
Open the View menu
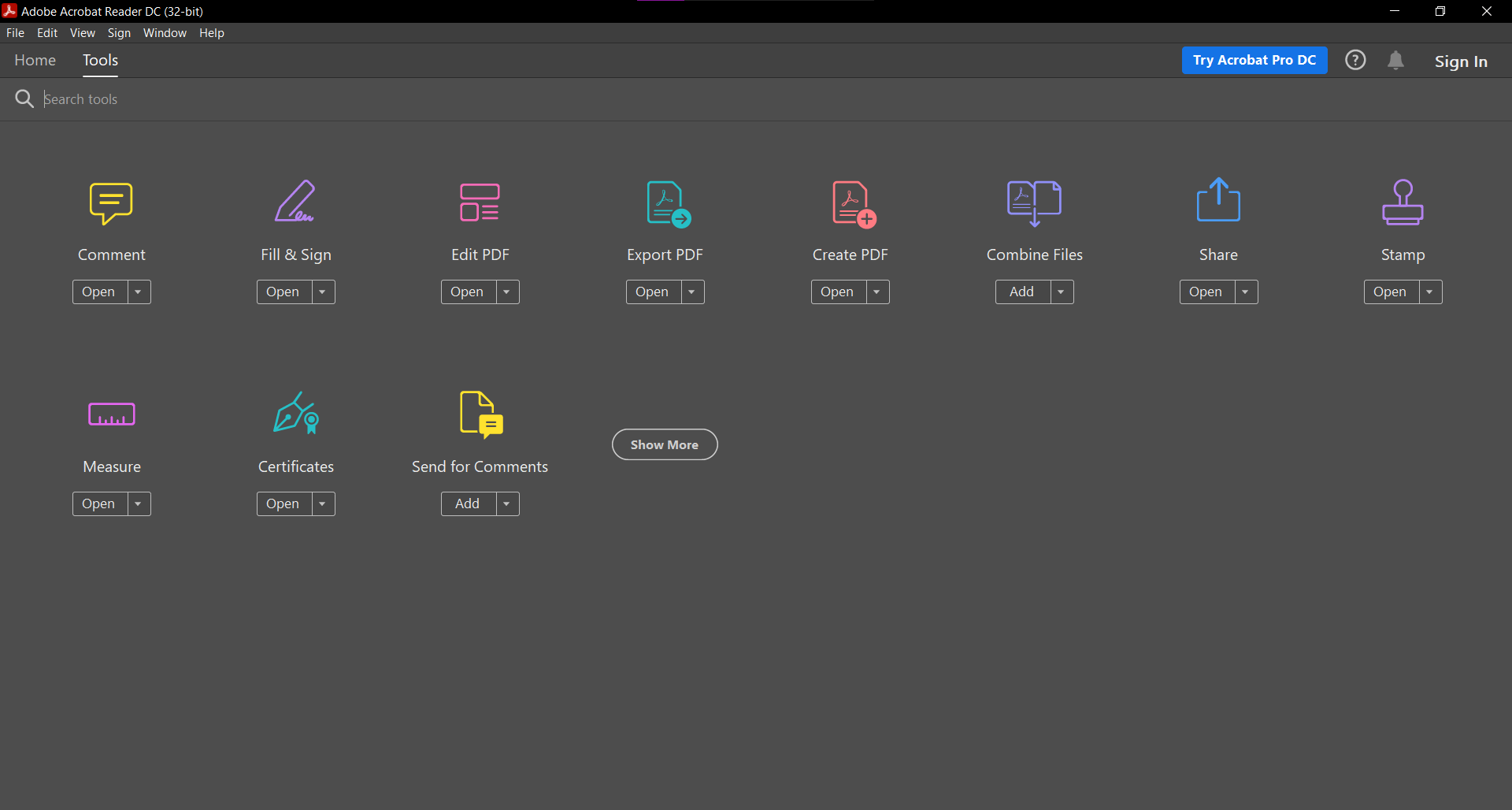82,33
